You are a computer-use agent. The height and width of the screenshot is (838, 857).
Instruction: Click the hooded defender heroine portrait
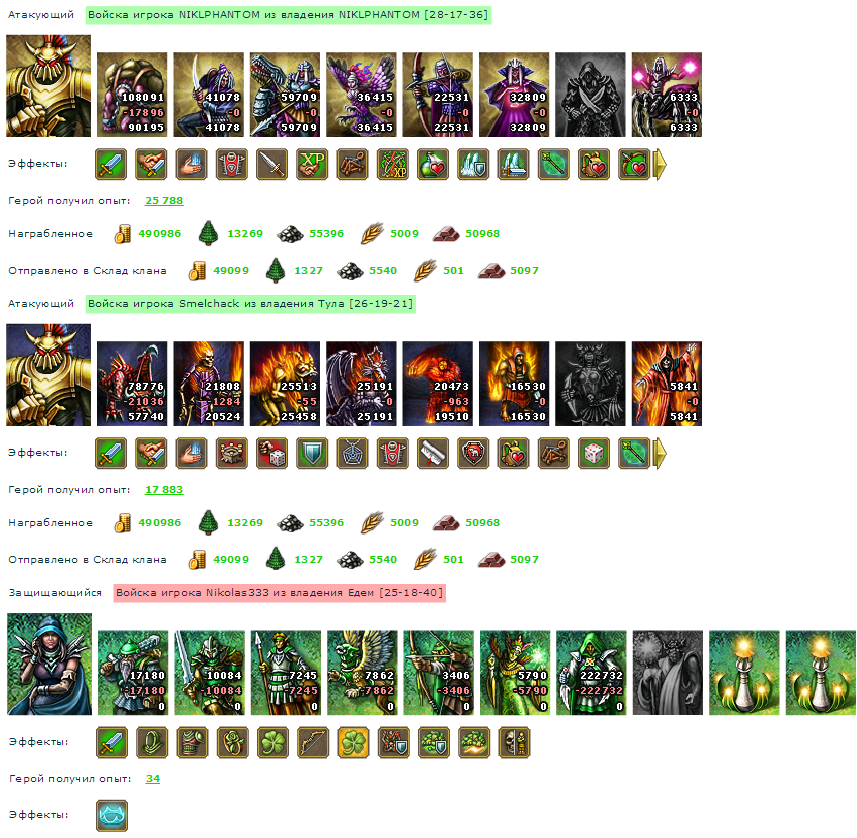[49, 664]
